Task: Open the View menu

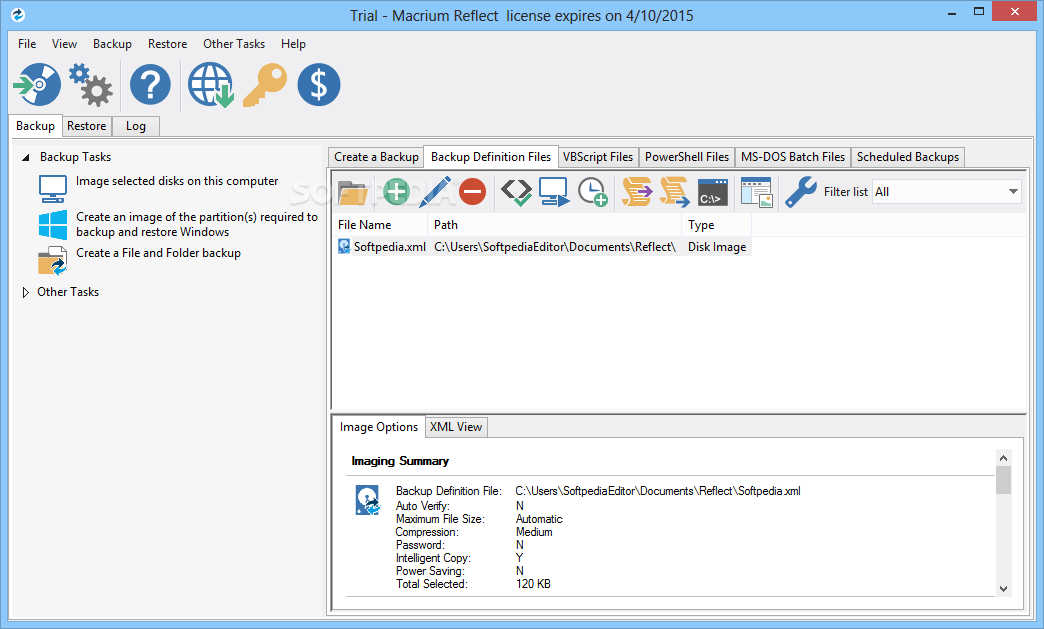Action: (65, 44)
